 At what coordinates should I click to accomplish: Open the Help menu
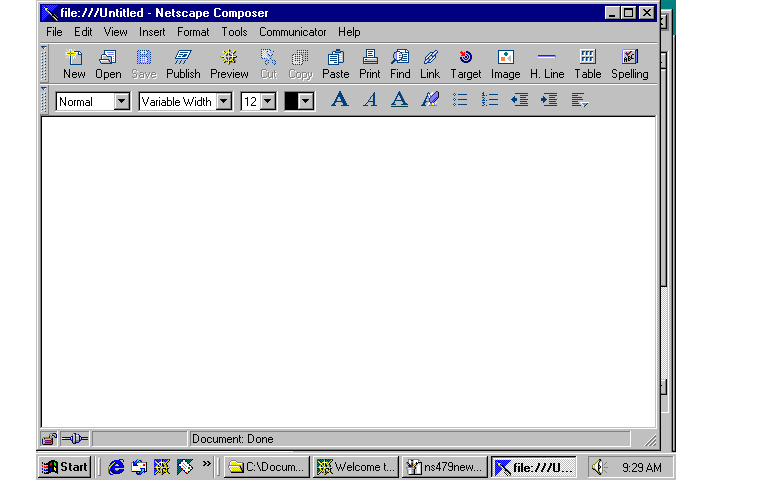[x=349, y=32]
